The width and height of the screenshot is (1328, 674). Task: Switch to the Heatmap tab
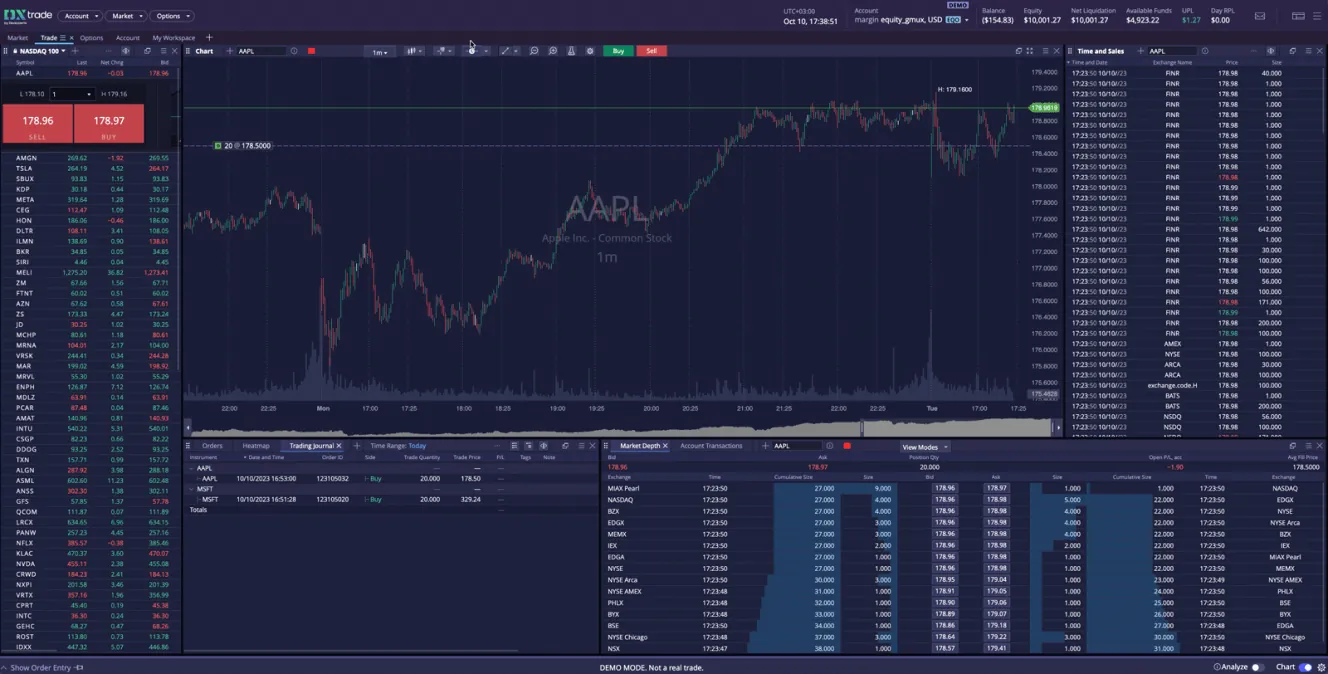click(x=256, y=446)
